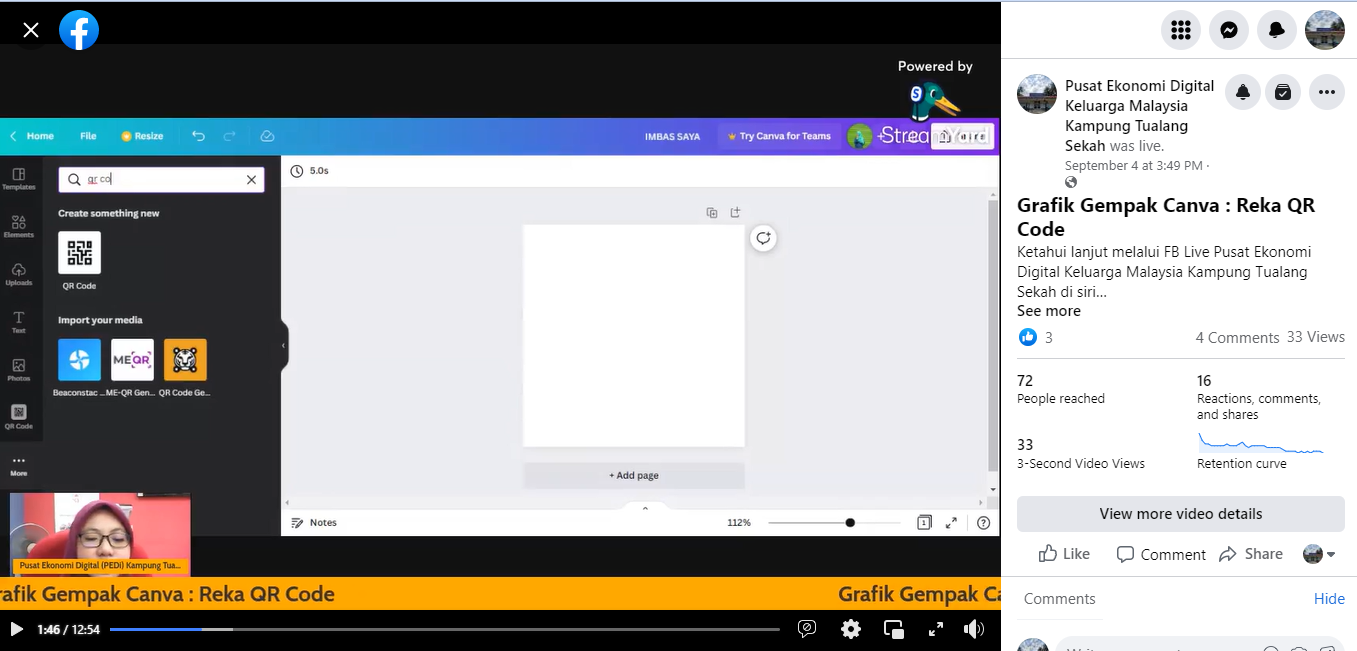Play the video
The width and height of the screenshot is (1357, 651).
pos(16,629)
